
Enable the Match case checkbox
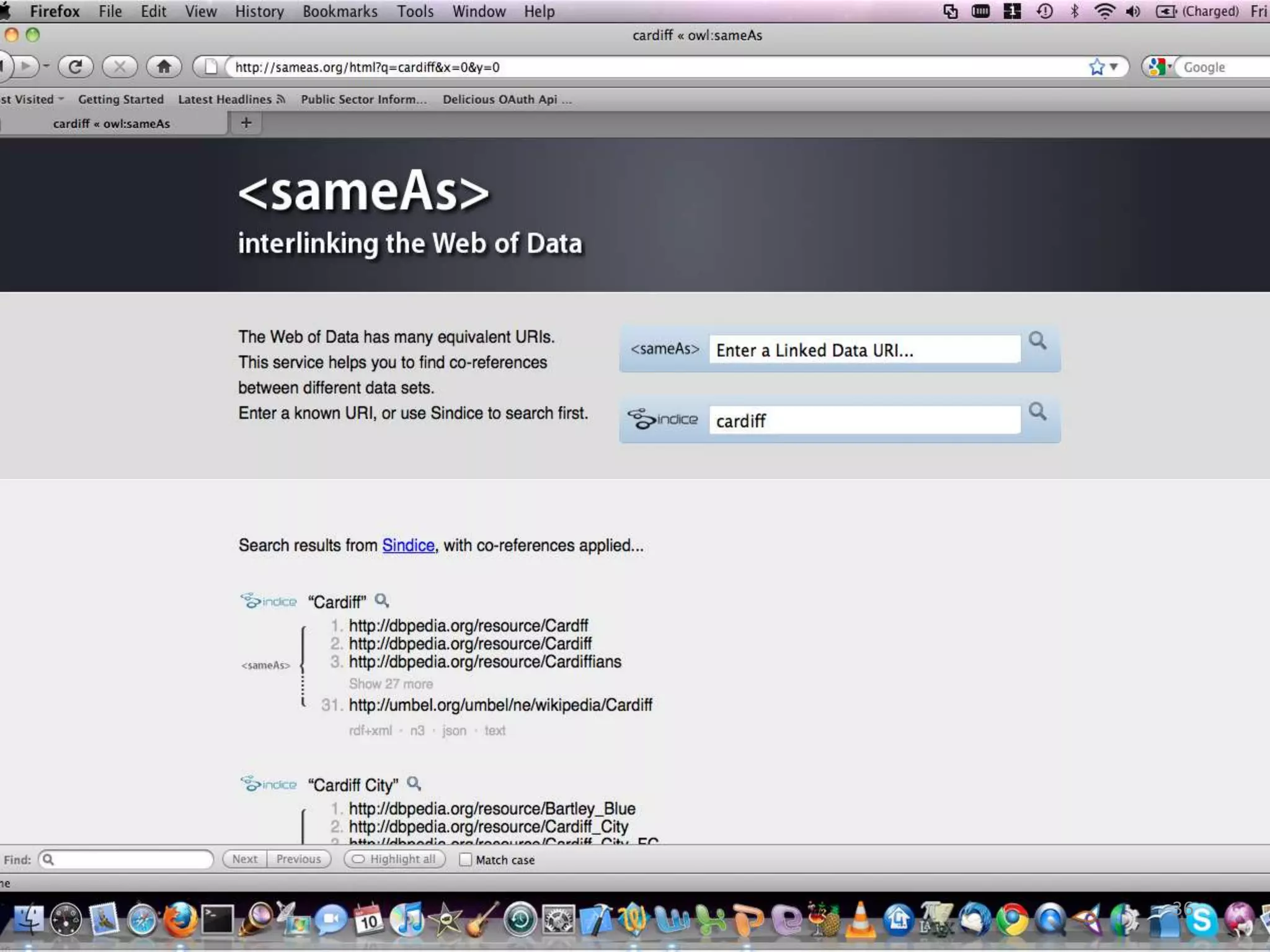465,860
